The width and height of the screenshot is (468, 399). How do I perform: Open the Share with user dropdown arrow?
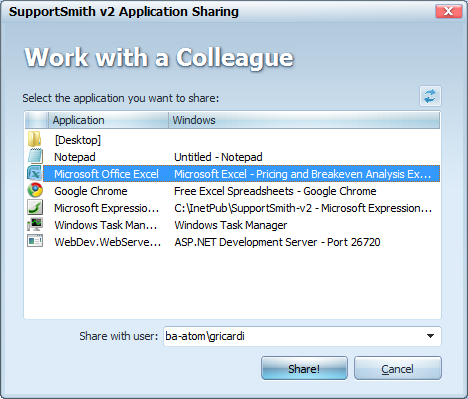(x=430, y=336)
